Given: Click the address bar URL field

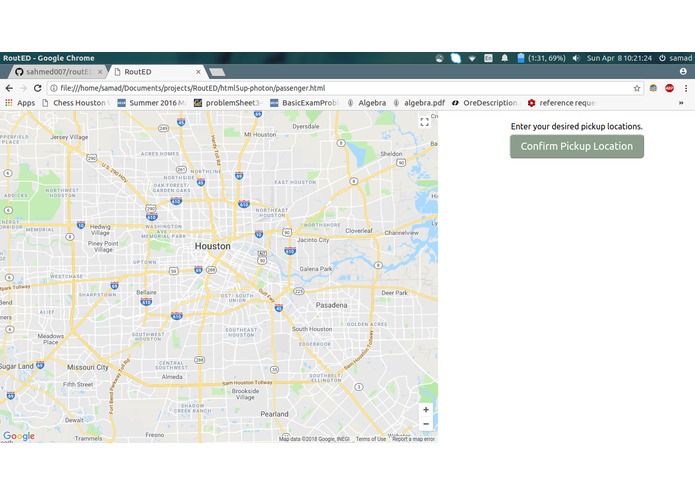Looking at the screenshot, I should click(346, 88).
